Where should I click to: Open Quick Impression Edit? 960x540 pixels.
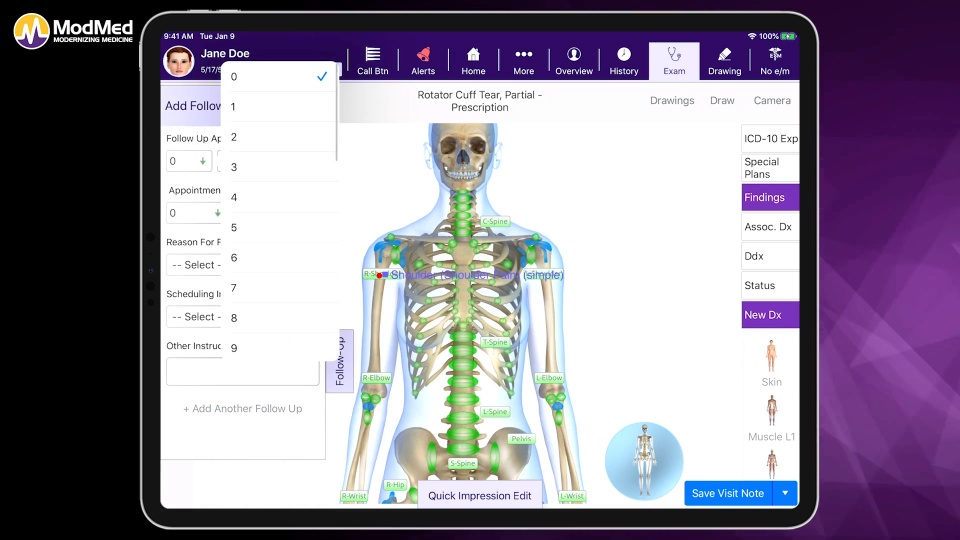[x=479, y=495]
